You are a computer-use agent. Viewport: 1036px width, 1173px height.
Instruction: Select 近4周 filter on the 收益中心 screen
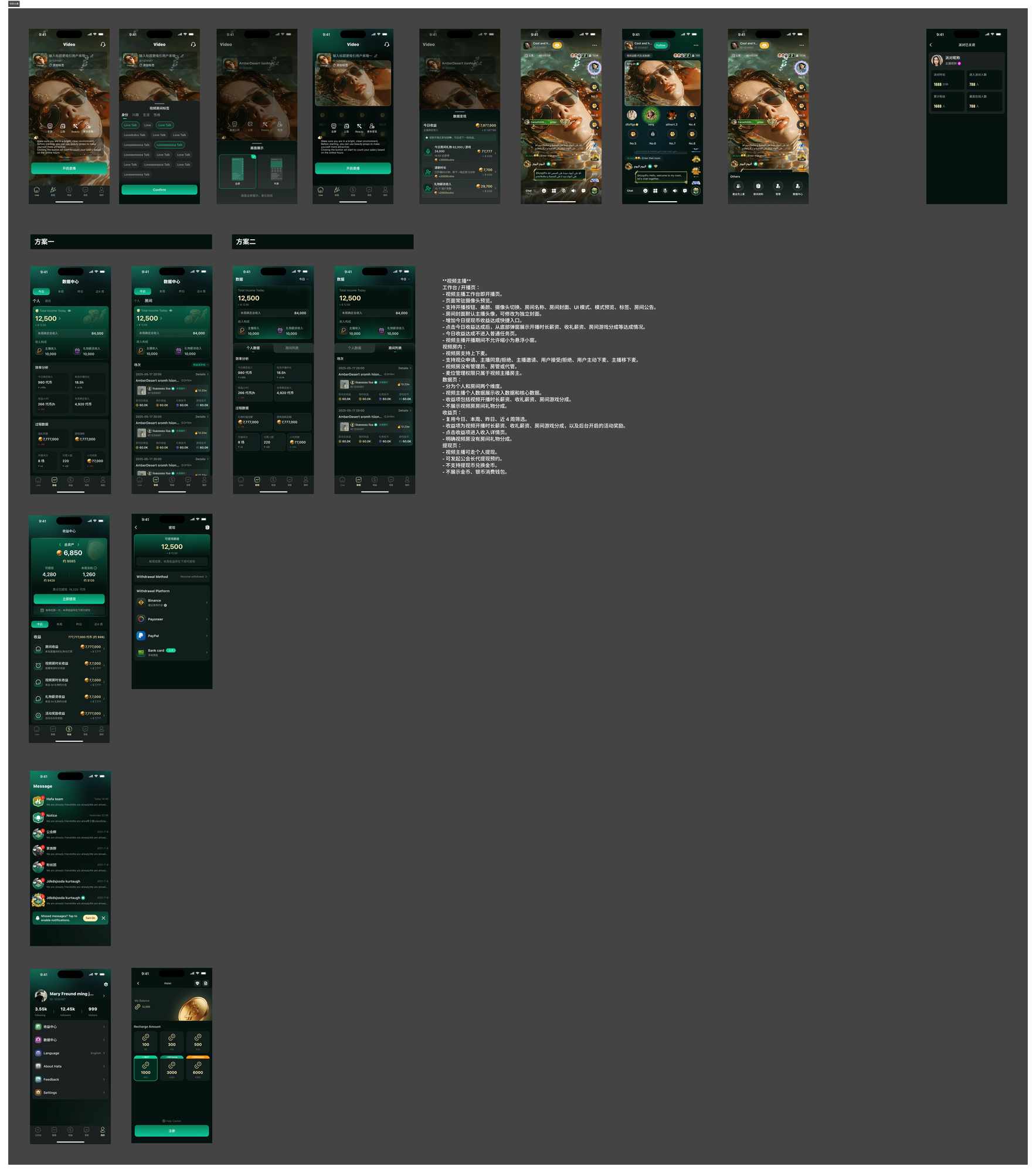click(98, 624)
